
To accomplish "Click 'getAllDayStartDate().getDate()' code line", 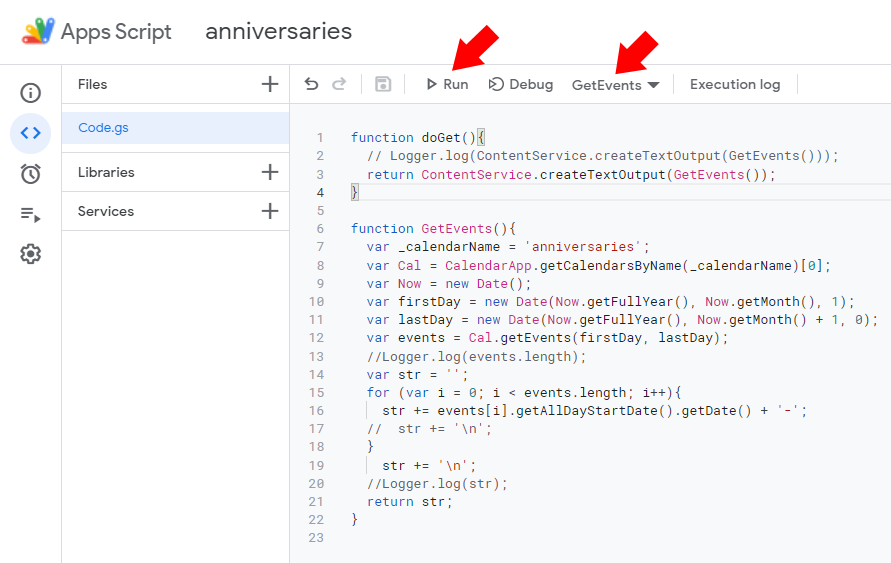I will point(594,410).
